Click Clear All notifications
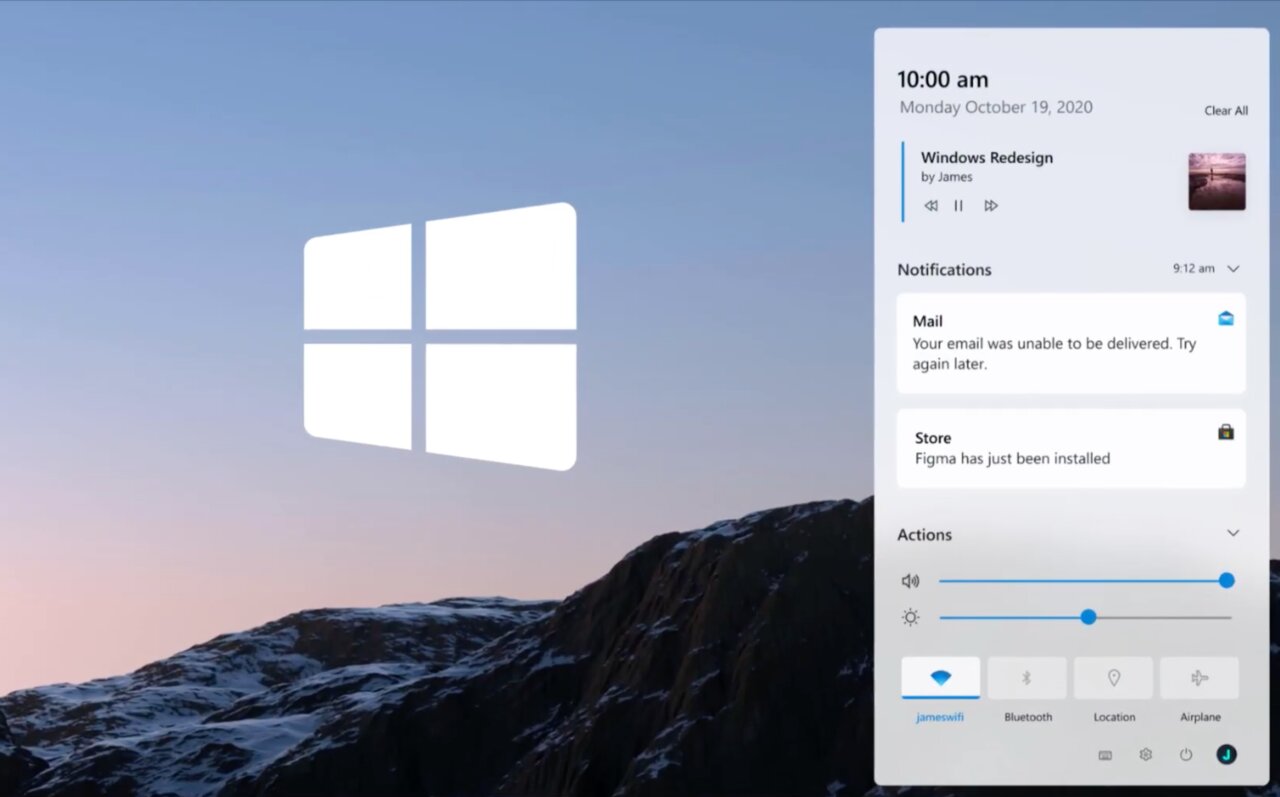Image resolution: width=1280 pixels, height=797 pixels. coord(1226,111)
